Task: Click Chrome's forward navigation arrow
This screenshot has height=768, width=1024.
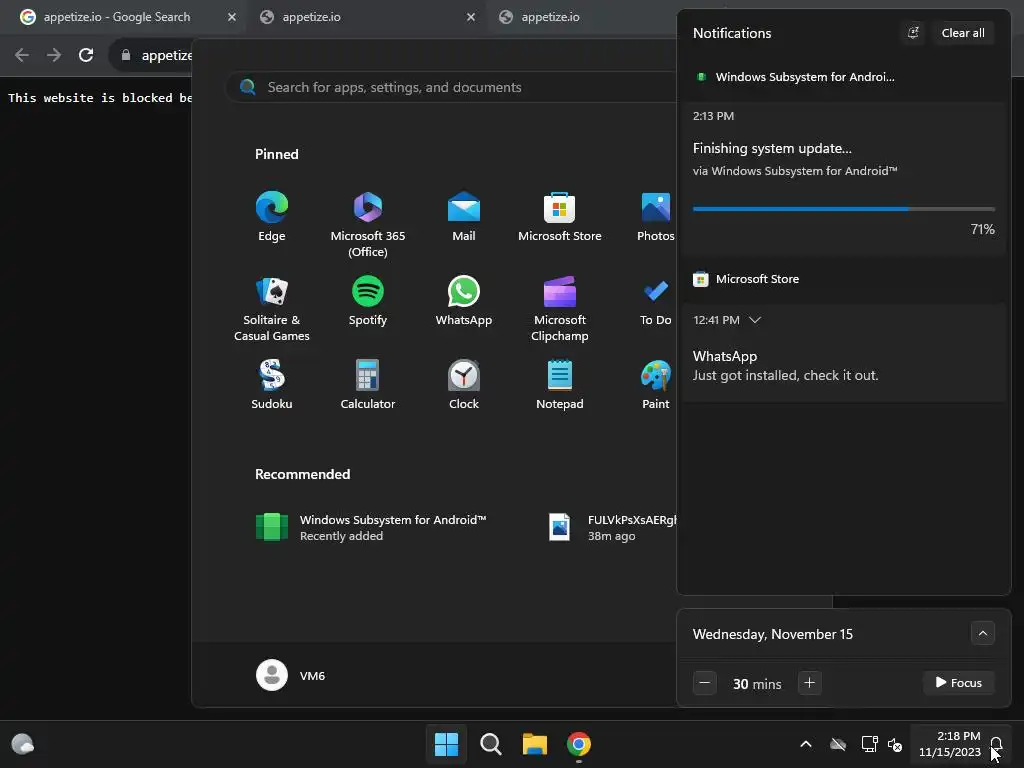Action: 54,55
